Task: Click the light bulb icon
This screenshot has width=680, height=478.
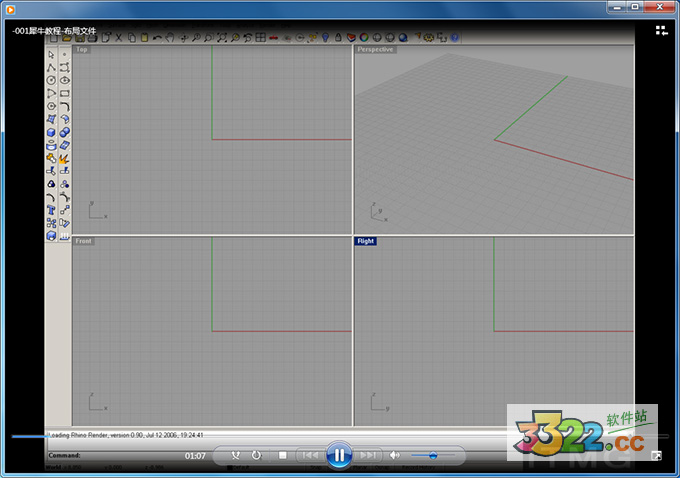Action: (325, 38)
